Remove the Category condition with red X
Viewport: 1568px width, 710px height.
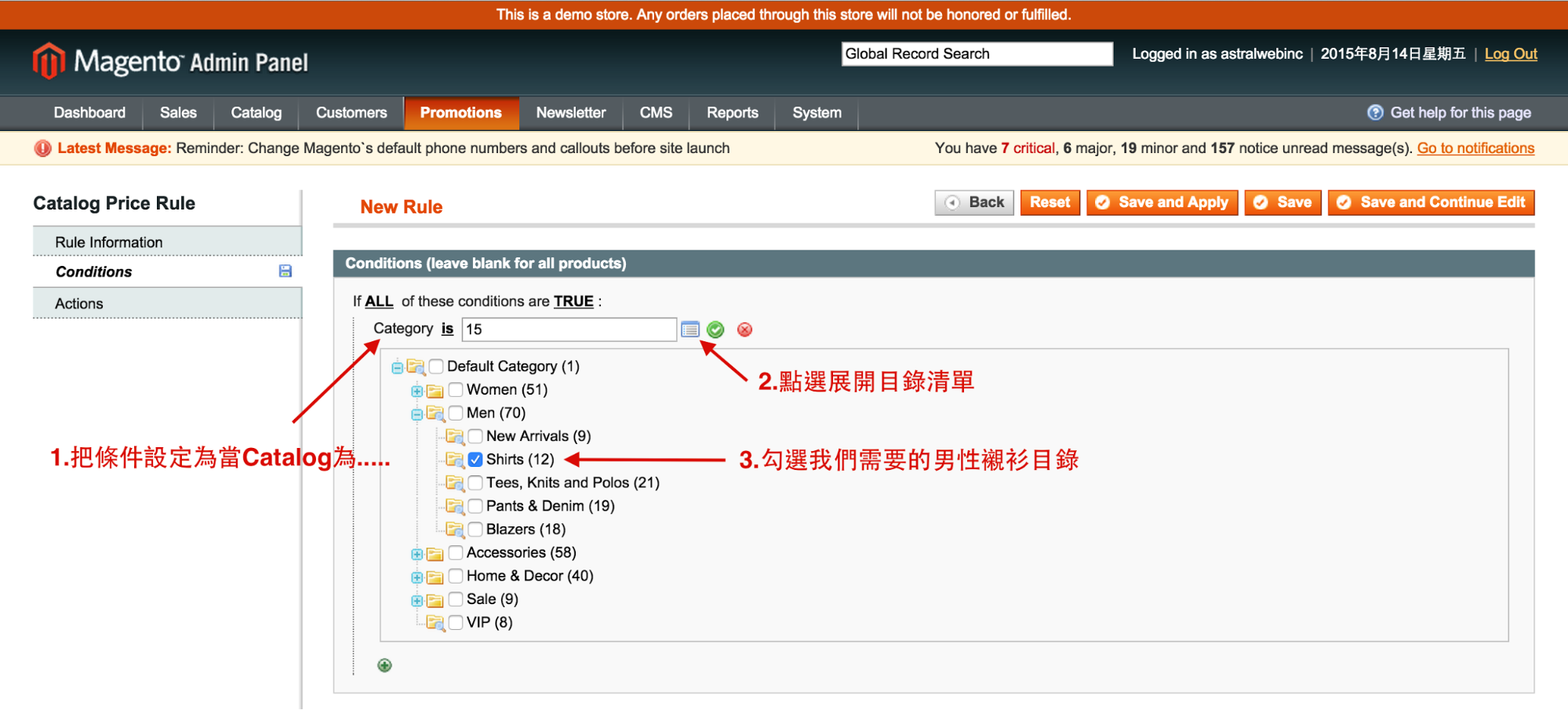point(745,330)
